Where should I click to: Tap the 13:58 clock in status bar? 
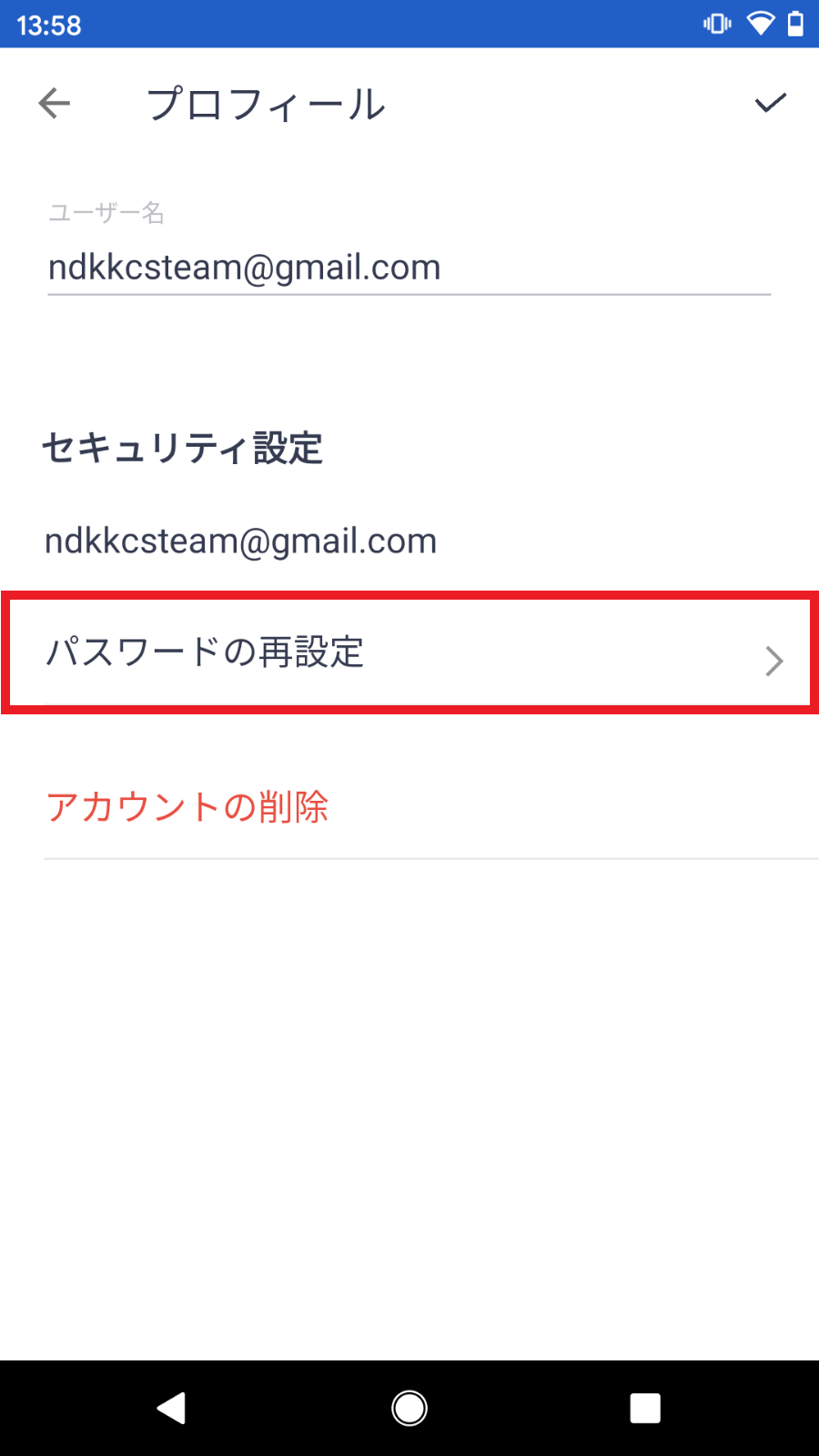49,25
